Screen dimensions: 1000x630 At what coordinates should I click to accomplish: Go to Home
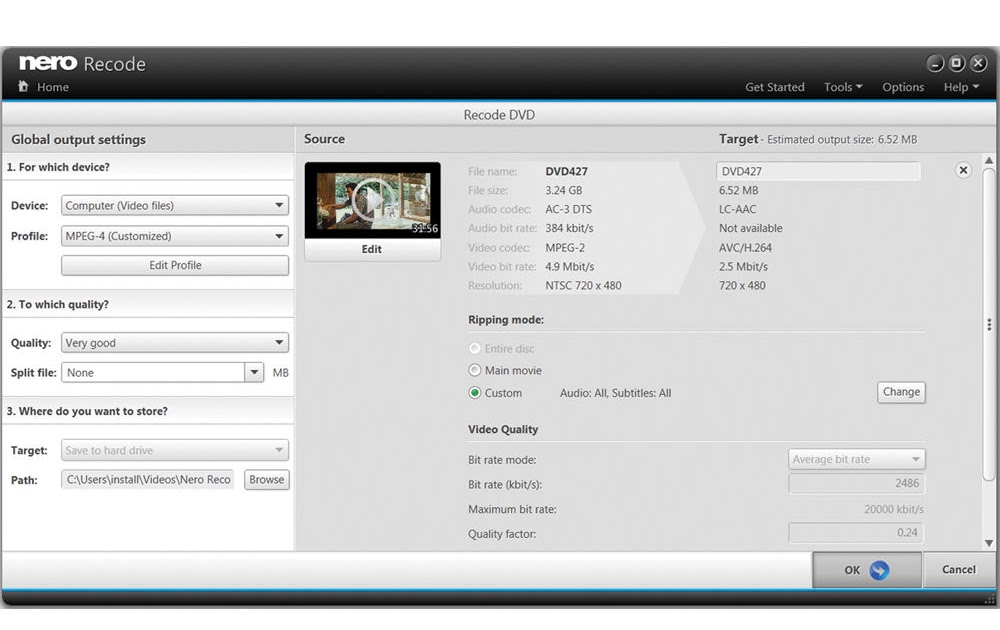click(52, 87)
